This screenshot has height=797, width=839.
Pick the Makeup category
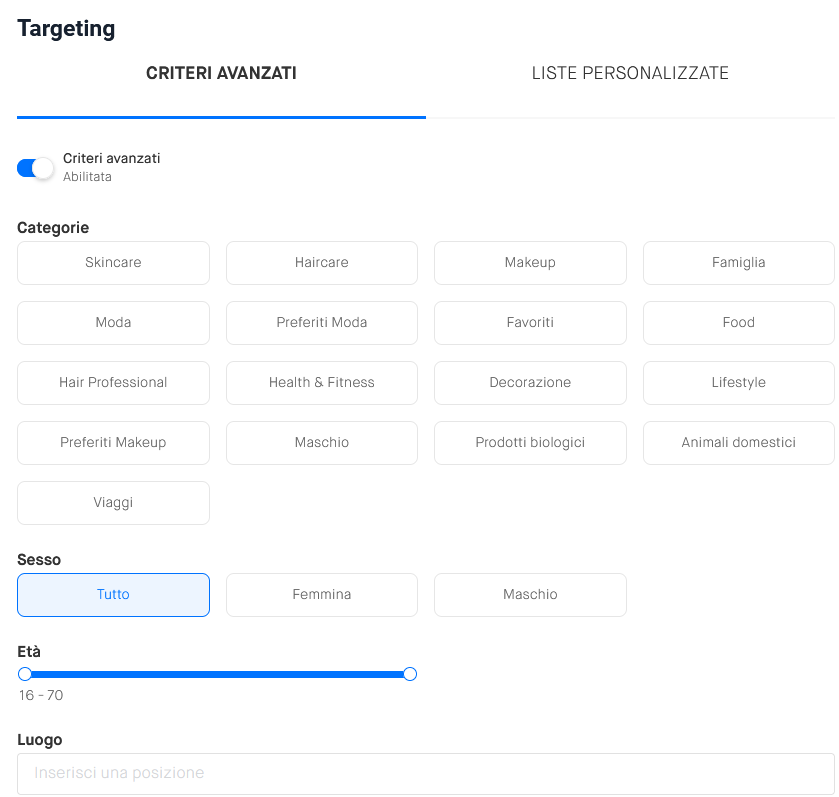point(530,263)
